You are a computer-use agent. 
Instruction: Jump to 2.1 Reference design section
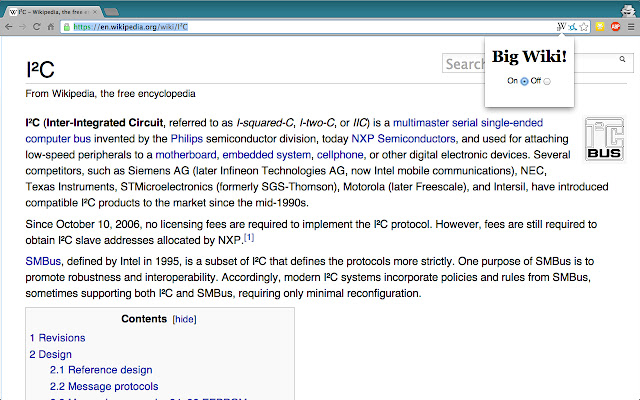click(101, 370)
